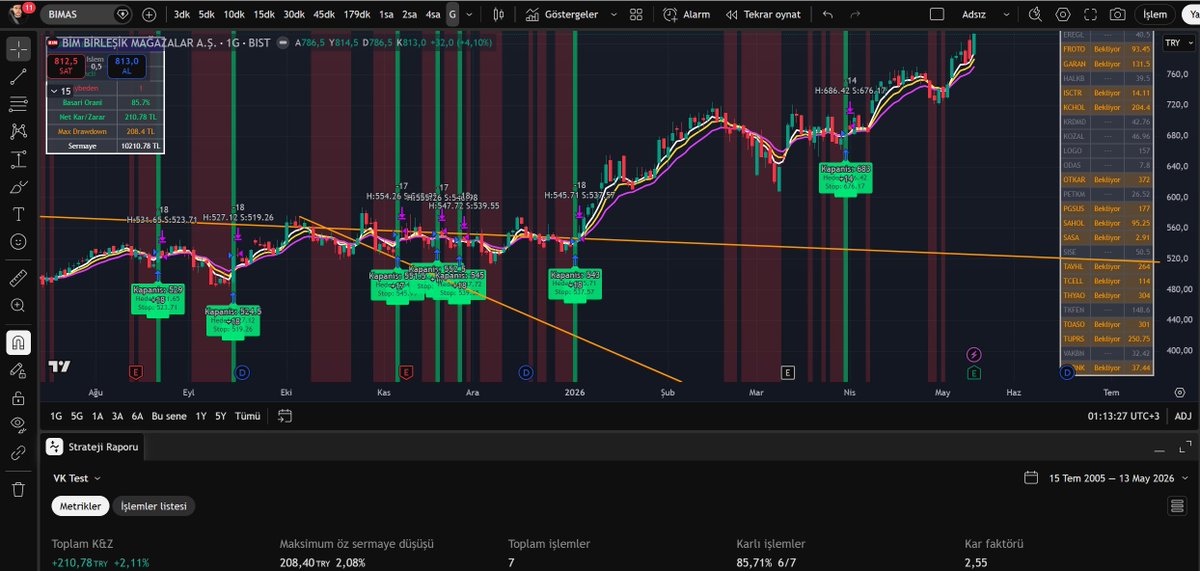Click the TUPRS row in watchlist table
This screenshot has height=571, width=1200.
(1106, 338)
